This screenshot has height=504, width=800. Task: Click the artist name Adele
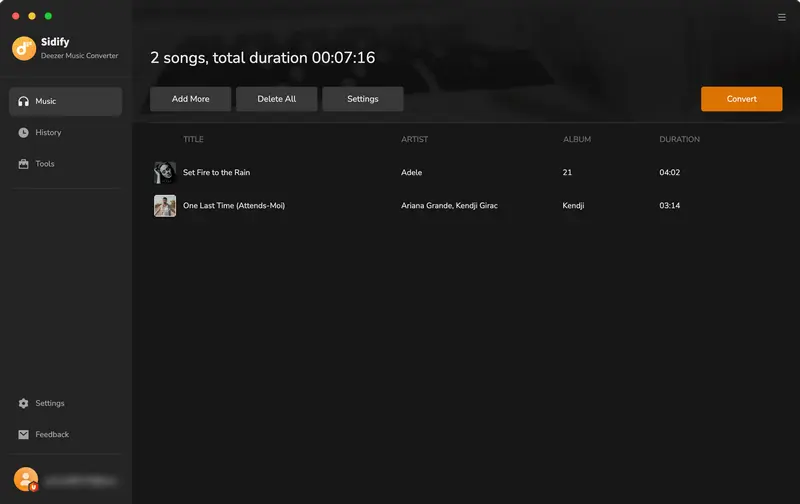pos(411,172)
